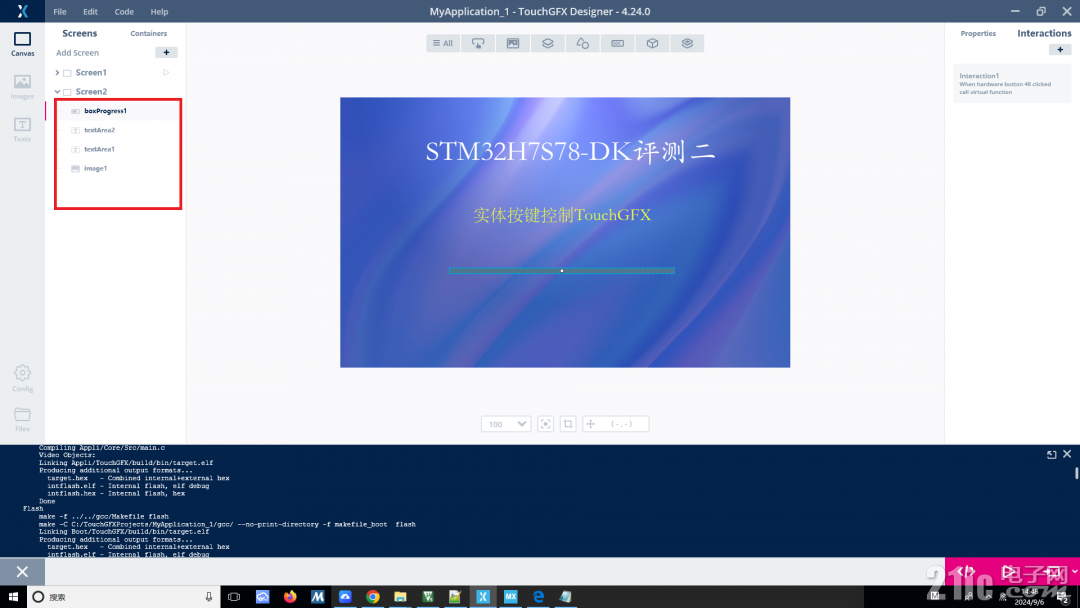1080x608 pixels.
Task: Open File Explorer from the taskbar
Action: 400,597
